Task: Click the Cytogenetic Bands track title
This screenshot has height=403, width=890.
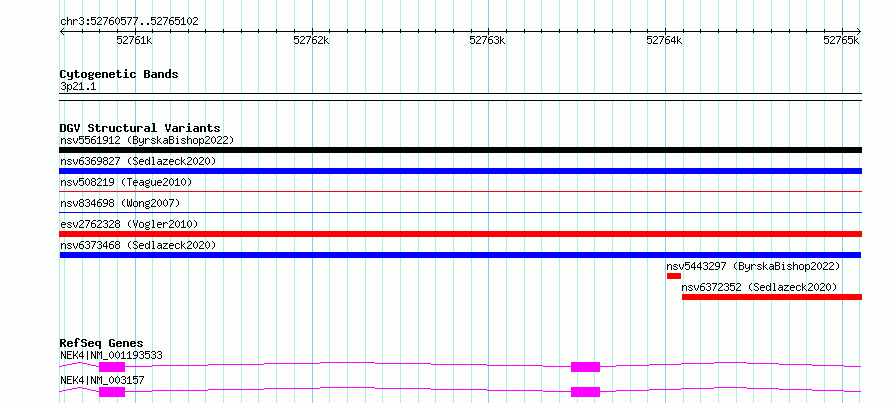Action: [119, 74]
